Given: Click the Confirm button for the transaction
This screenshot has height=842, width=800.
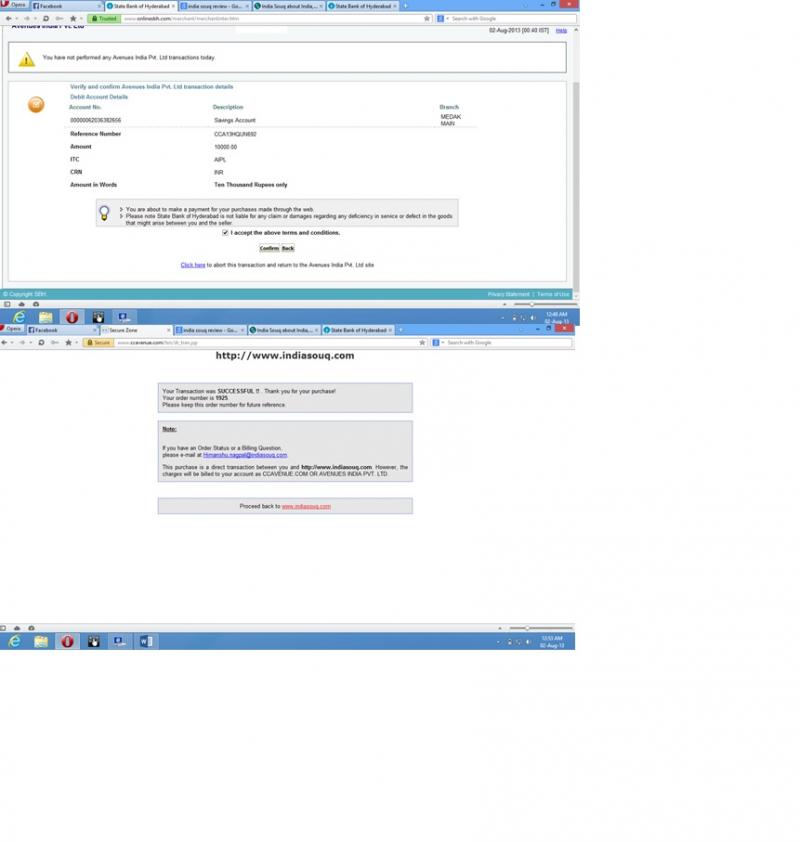Looking at the screenshot, I should (269, 249).
